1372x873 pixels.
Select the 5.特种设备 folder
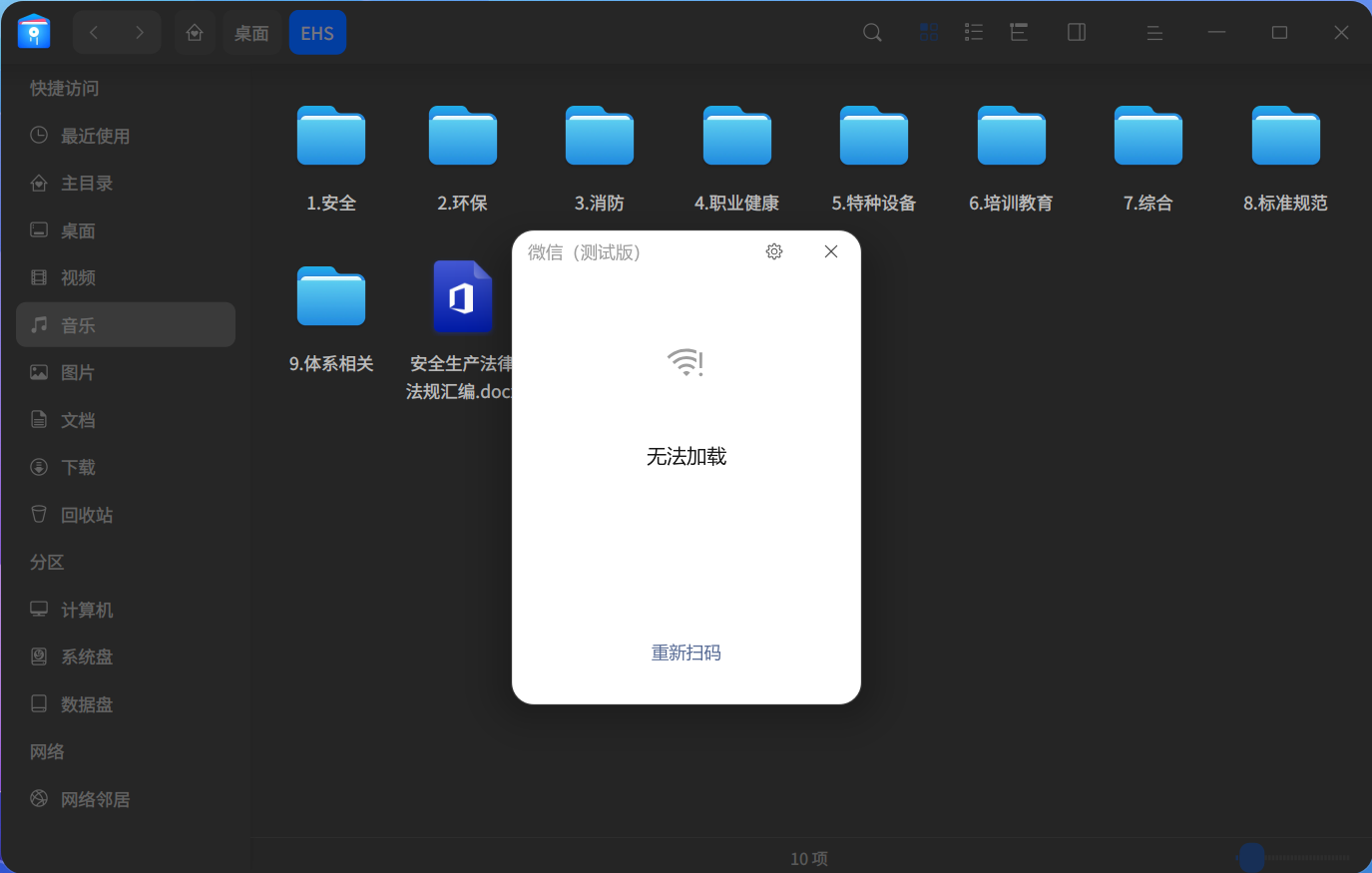coord(874,159)
